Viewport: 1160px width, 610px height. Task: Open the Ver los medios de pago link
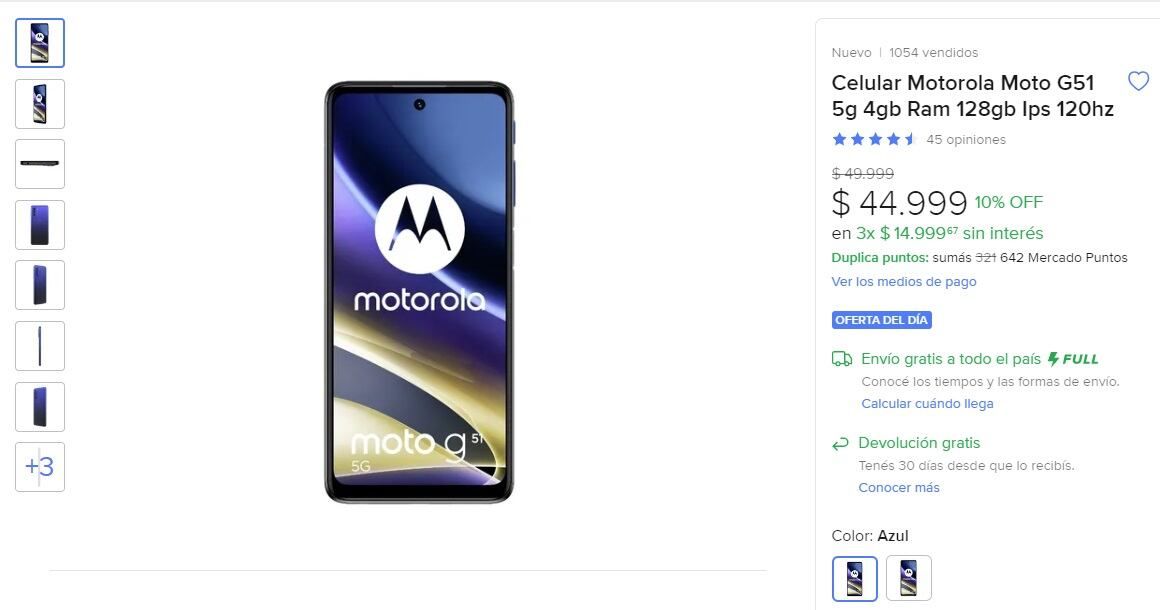coord(903,281)
